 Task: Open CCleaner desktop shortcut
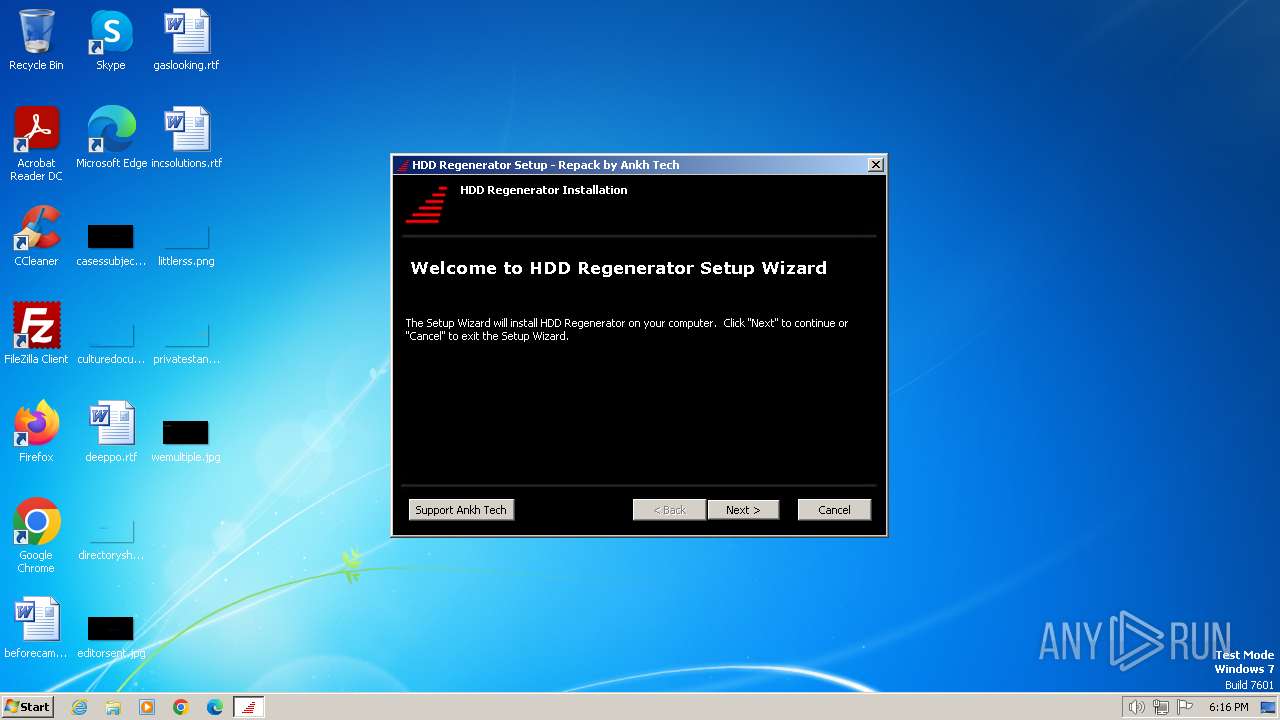pos(36,236)
